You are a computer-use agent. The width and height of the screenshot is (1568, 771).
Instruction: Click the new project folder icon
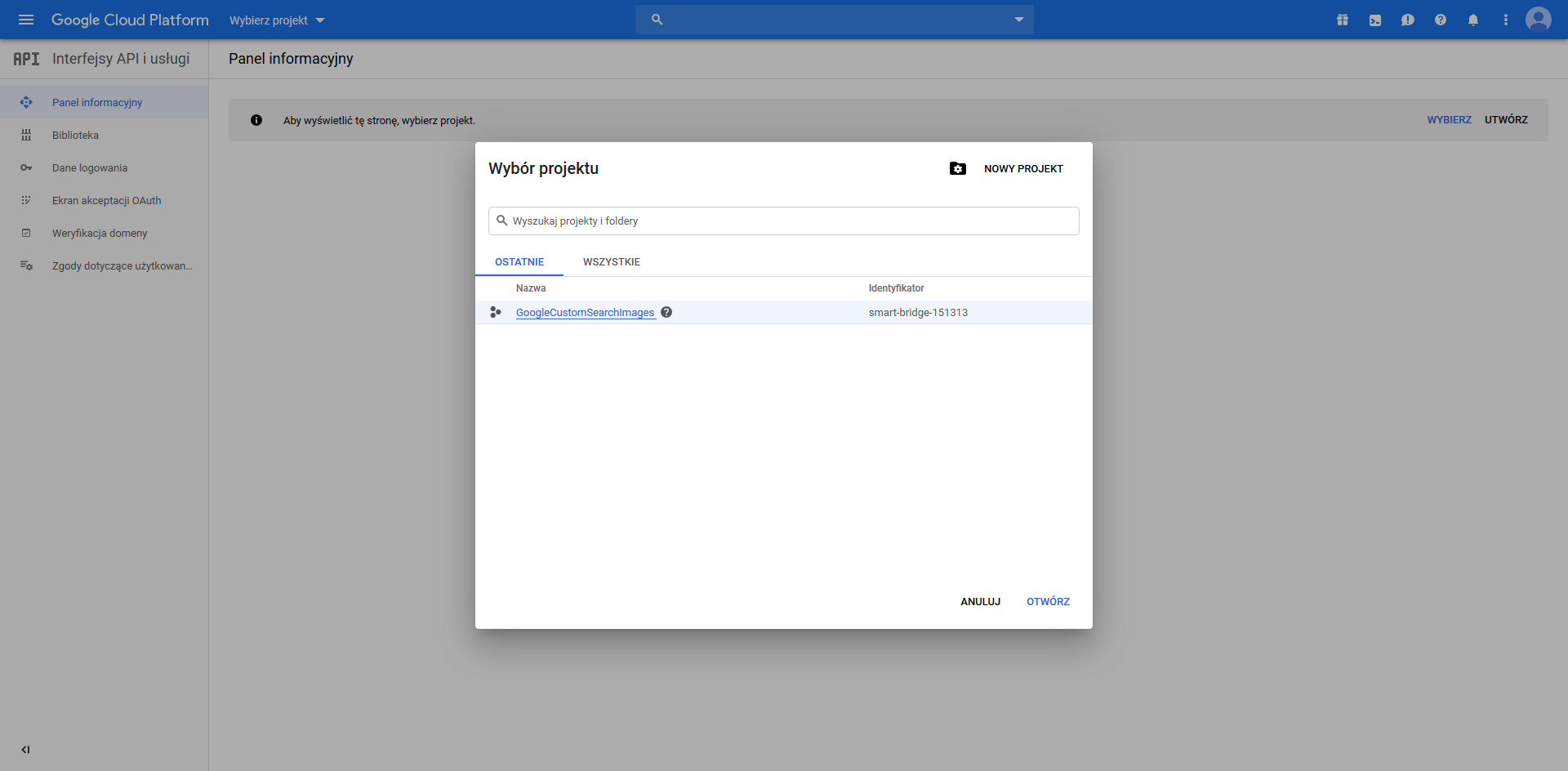[958, 168]
